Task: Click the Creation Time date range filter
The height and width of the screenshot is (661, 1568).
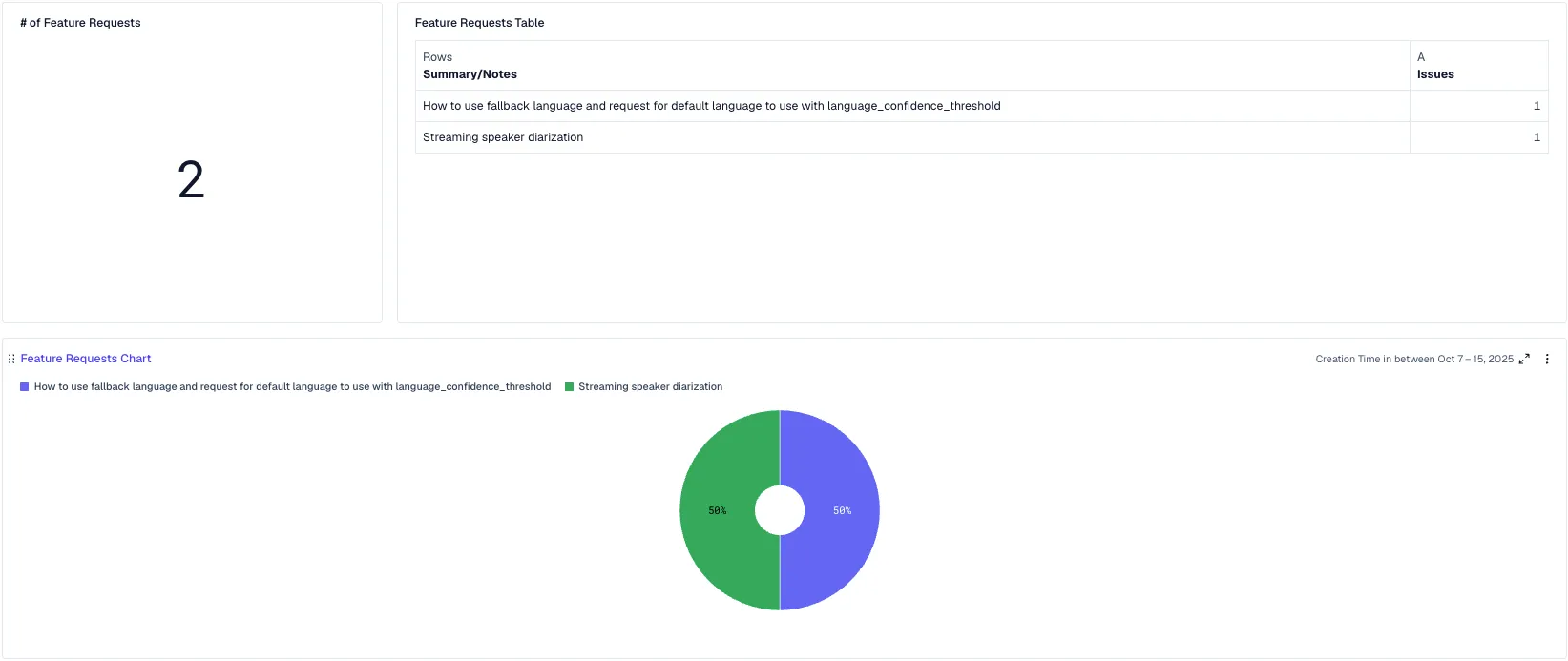Action: tap(1413, 360)
